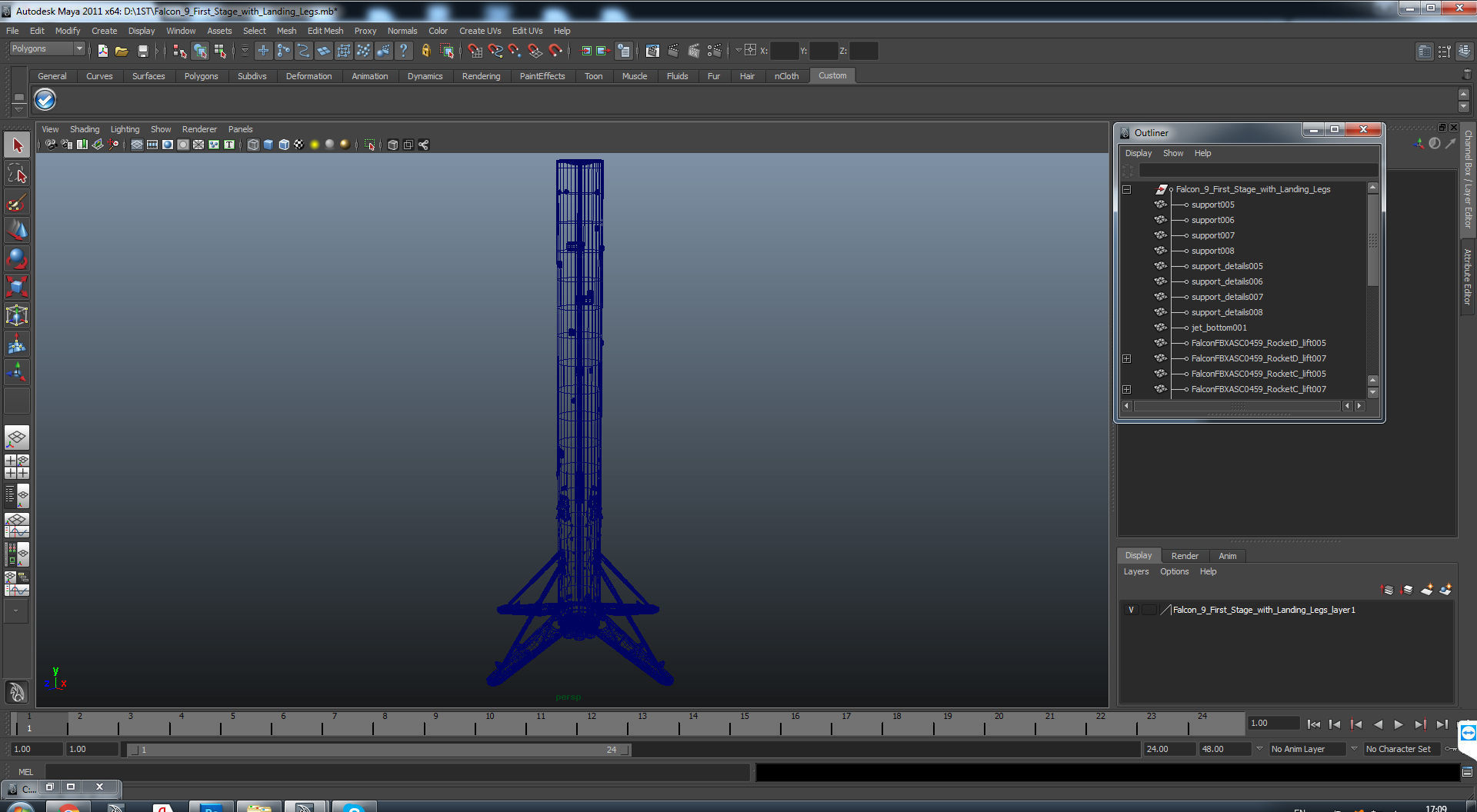Screen dimensions: 1477x812
Task: Switch to four view layout
Action: 17,467
